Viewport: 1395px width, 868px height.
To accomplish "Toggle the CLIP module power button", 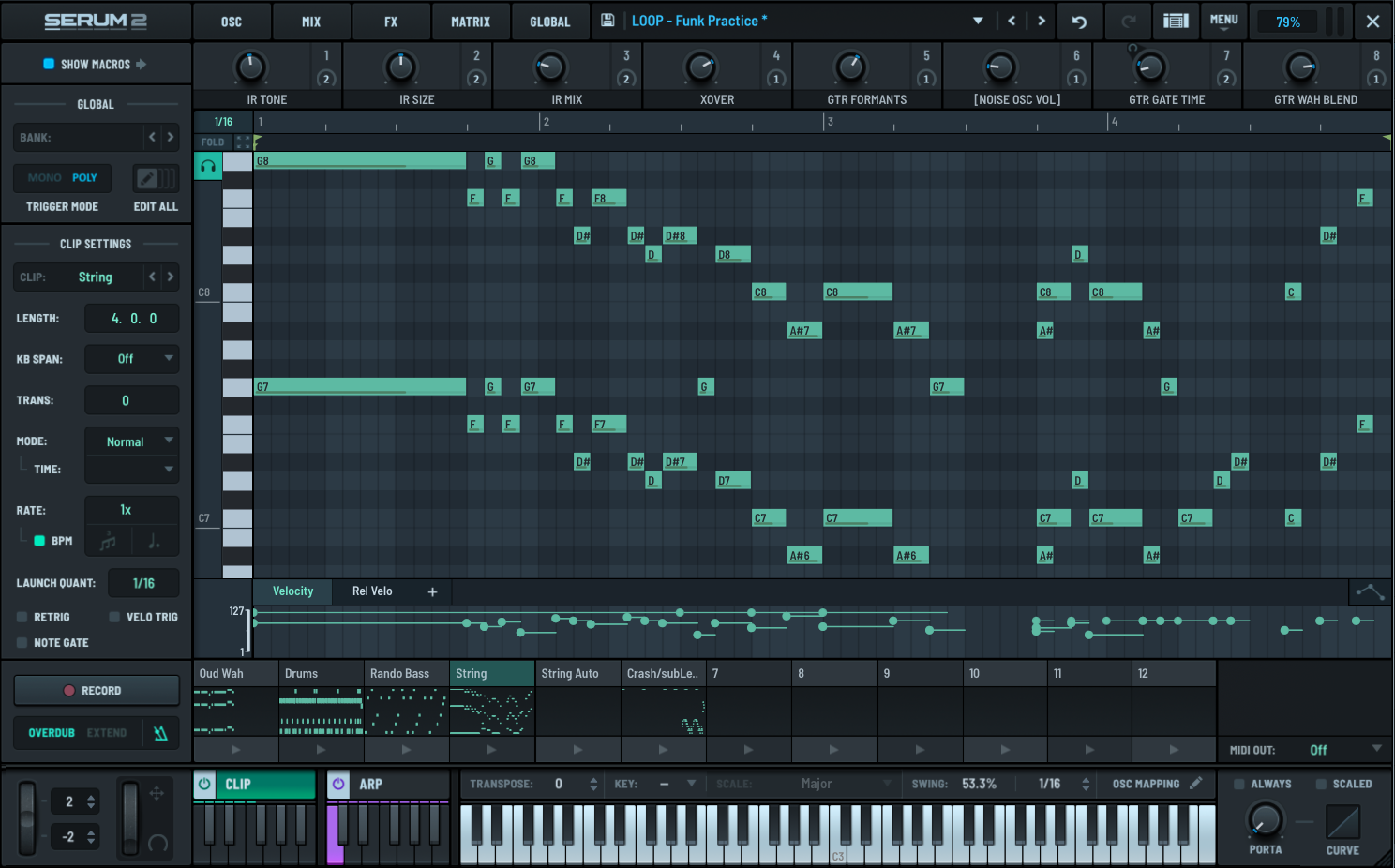I will 204,785.
